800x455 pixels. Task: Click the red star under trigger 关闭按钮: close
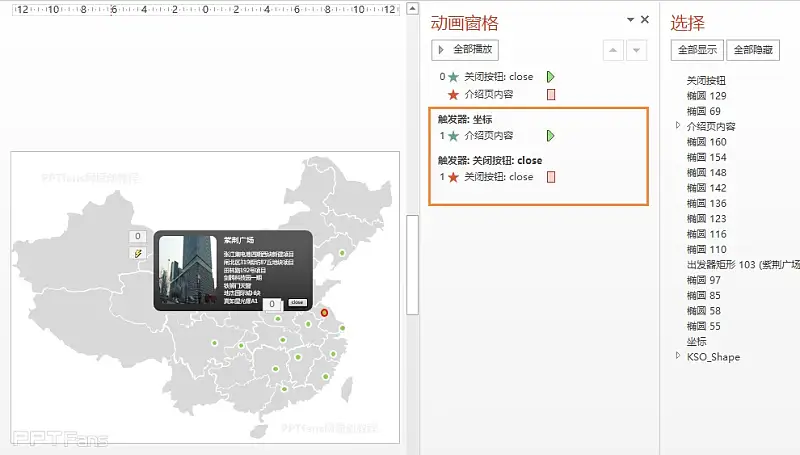coord(454,177)
